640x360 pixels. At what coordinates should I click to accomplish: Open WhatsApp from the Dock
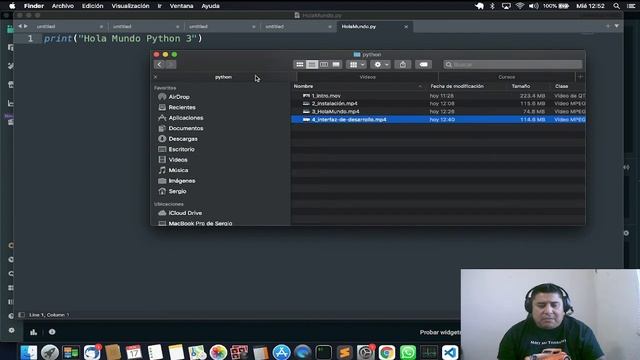408,352
